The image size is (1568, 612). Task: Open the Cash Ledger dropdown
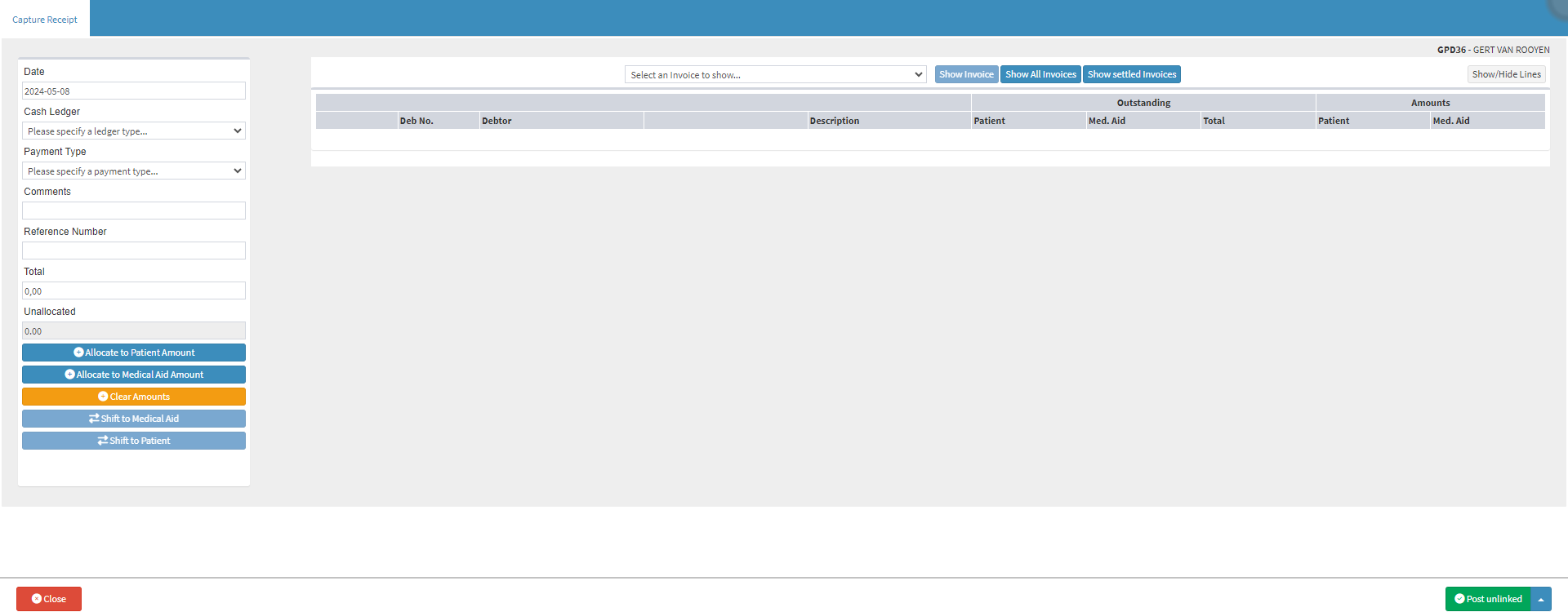coord(134,131)
